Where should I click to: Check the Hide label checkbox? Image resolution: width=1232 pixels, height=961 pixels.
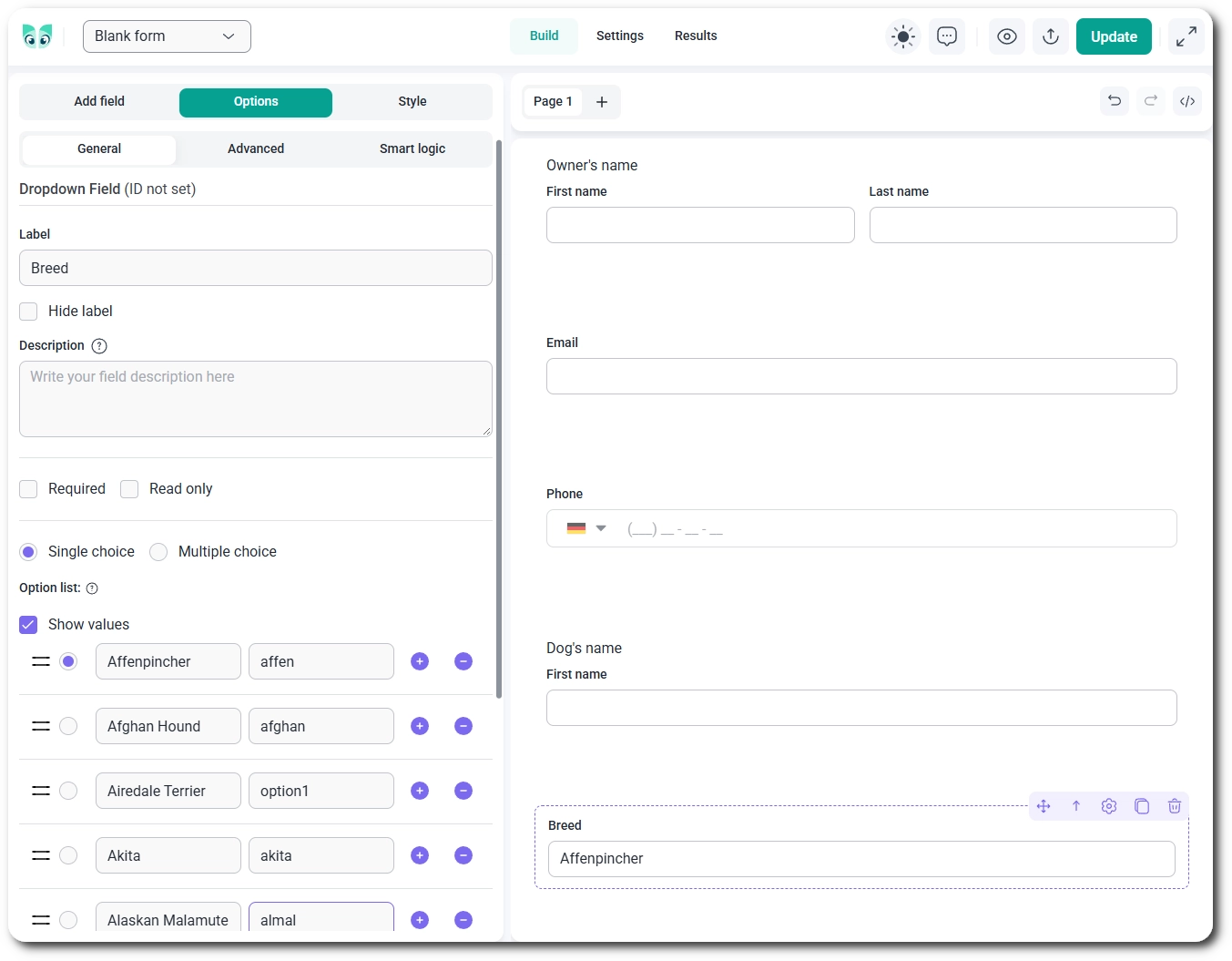28,312
